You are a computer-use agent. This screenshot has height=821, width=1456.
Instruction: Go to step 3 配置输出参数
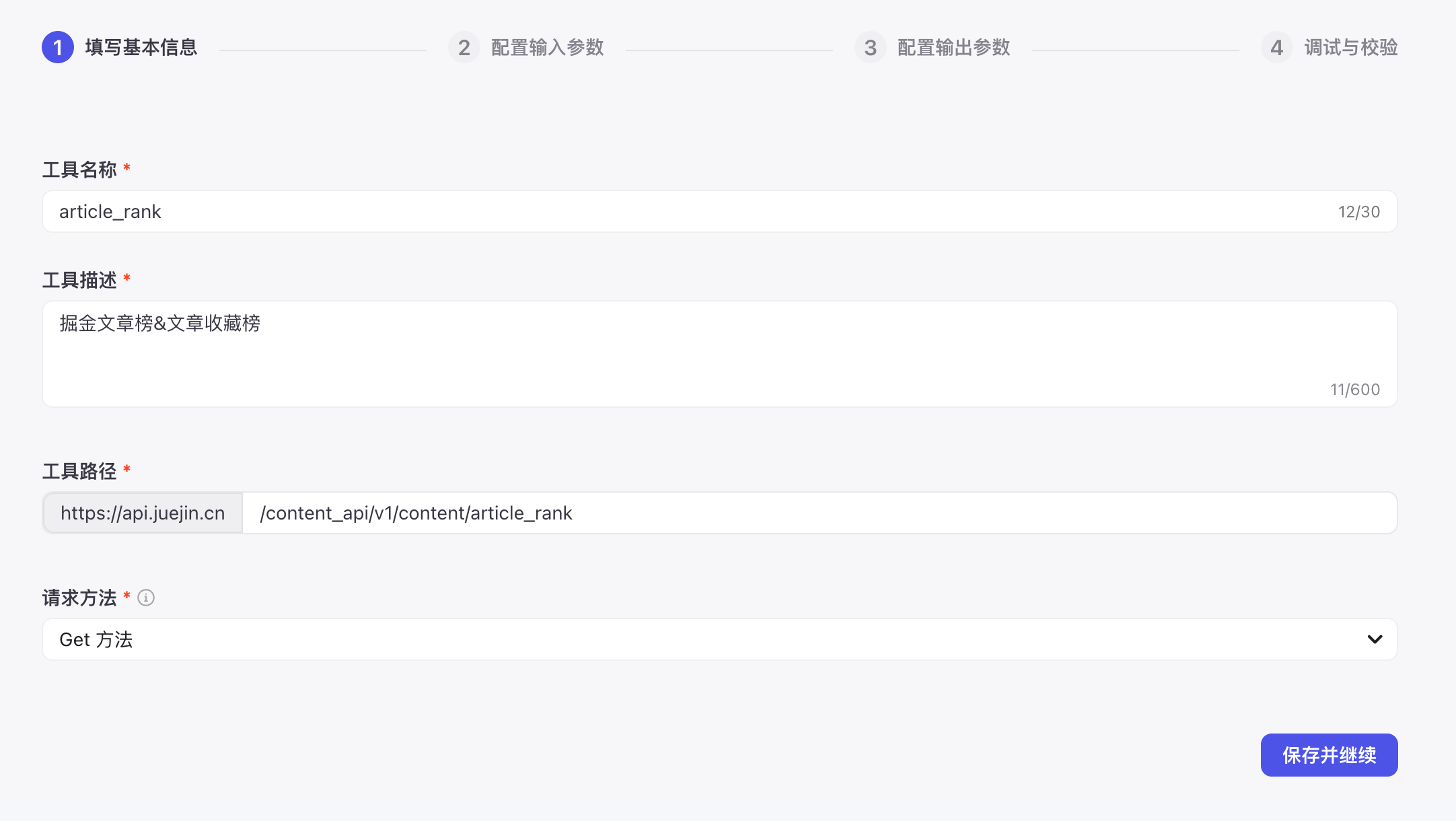point(933,47)
